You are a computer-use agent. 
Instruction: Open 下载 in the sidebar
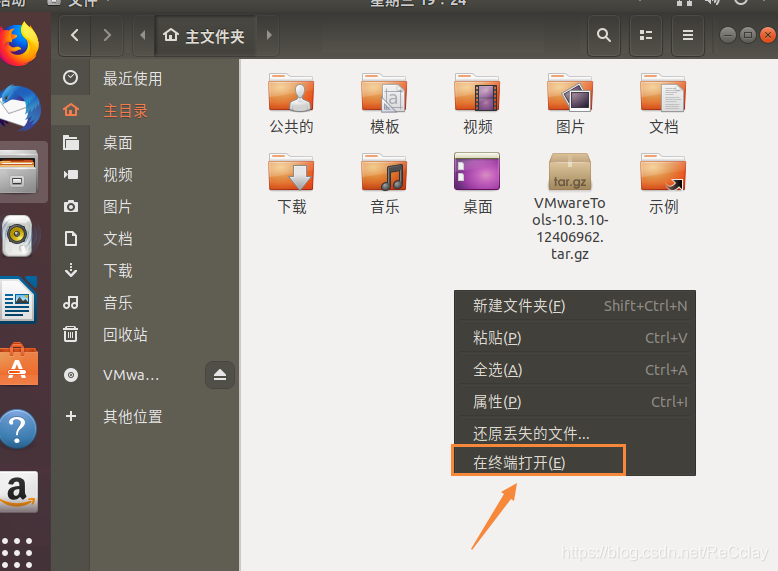pyautogui.click(x=145, y=270)
